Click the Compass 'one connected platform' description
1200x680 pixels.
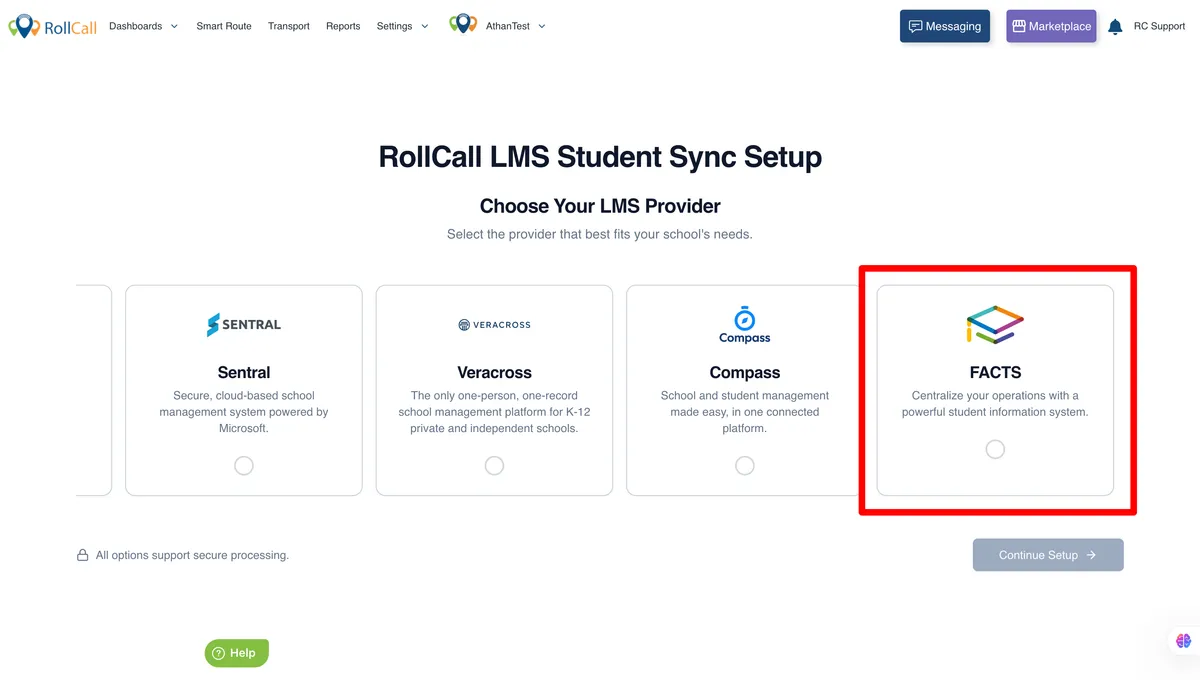(x=745, y=412)
